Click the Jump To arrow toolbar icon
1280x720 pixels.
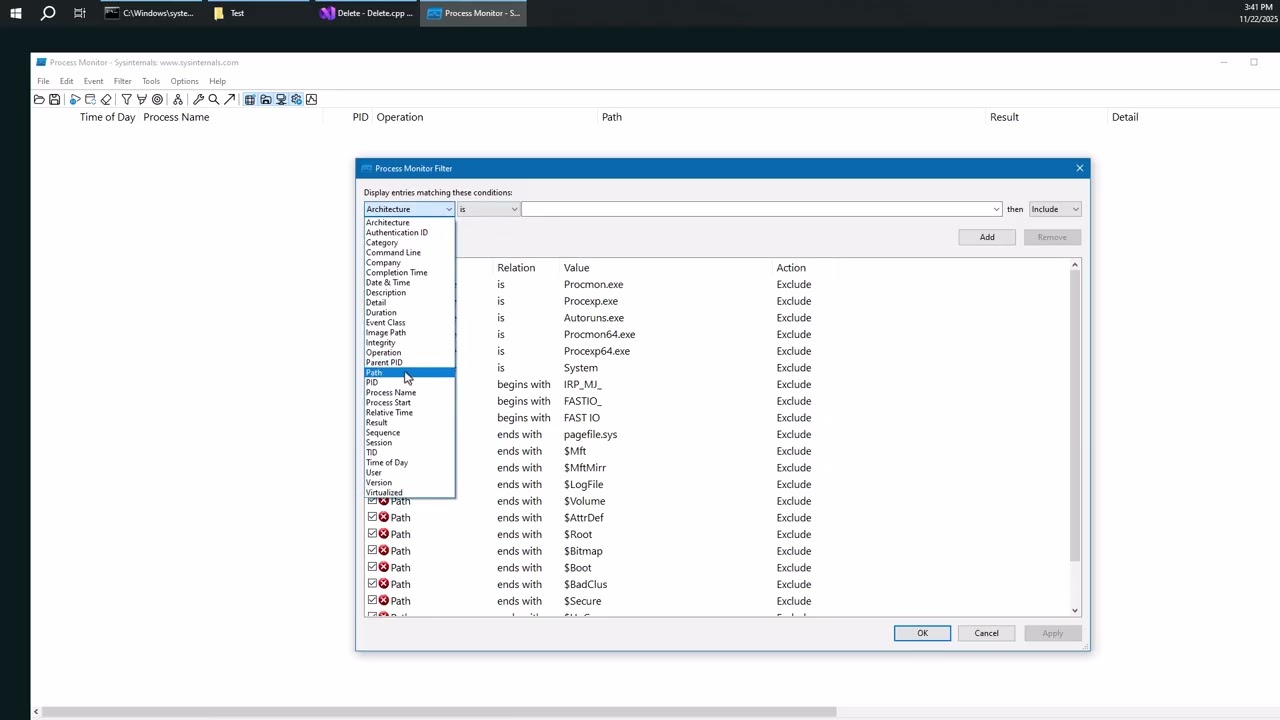(x=229, y=99)
